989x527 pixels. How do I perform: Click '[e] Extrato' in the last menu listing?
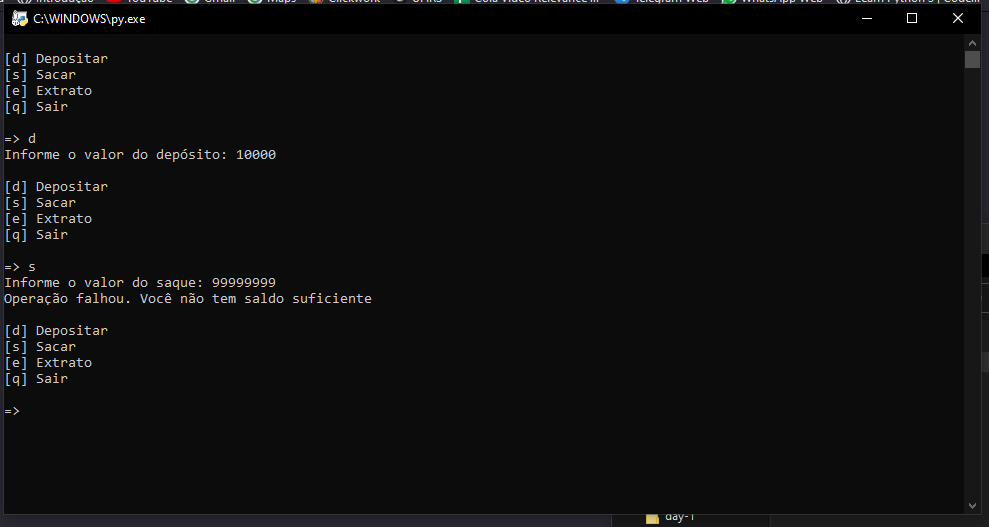click(48, 363)
